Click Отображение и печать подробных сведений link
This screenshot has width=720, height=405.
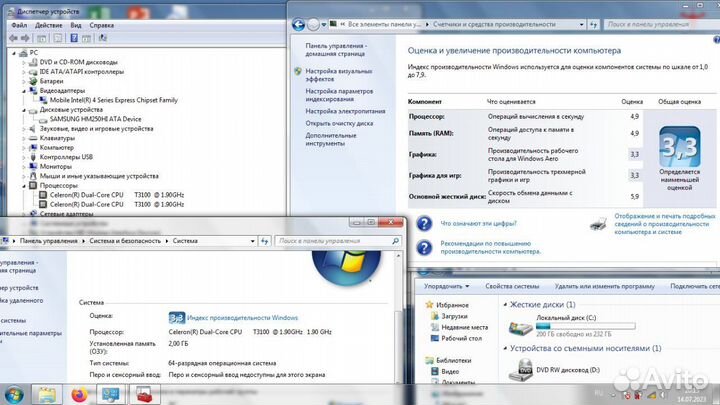(664, 224)
